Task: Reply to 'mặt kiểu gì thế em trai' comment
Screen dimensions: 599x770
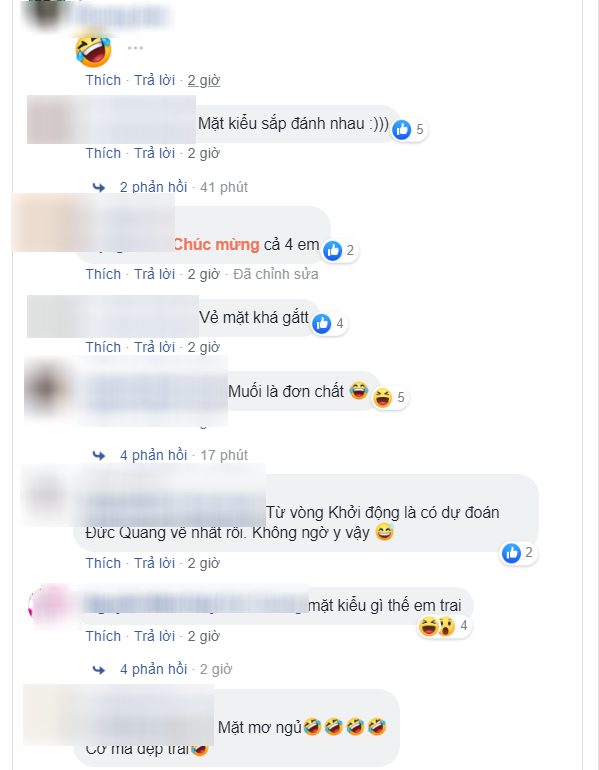Action: [x=155, y=636]
